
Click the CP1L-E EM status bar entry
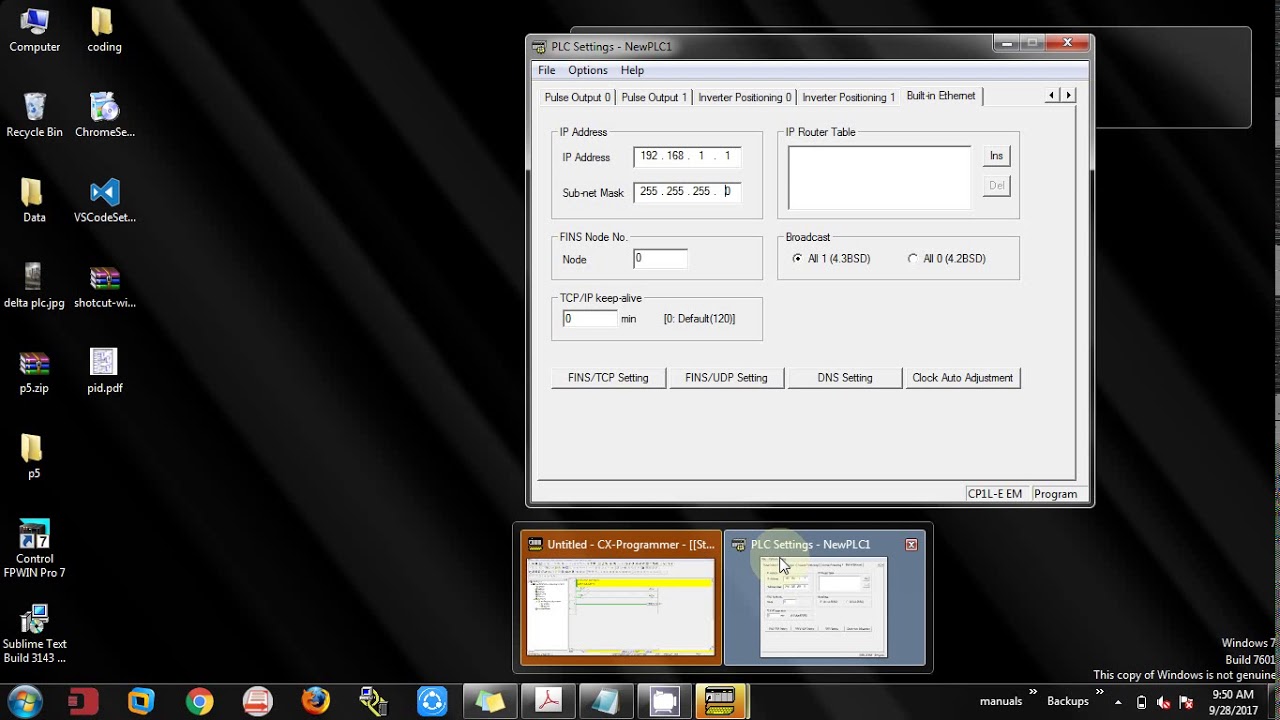tap(995, 494)
